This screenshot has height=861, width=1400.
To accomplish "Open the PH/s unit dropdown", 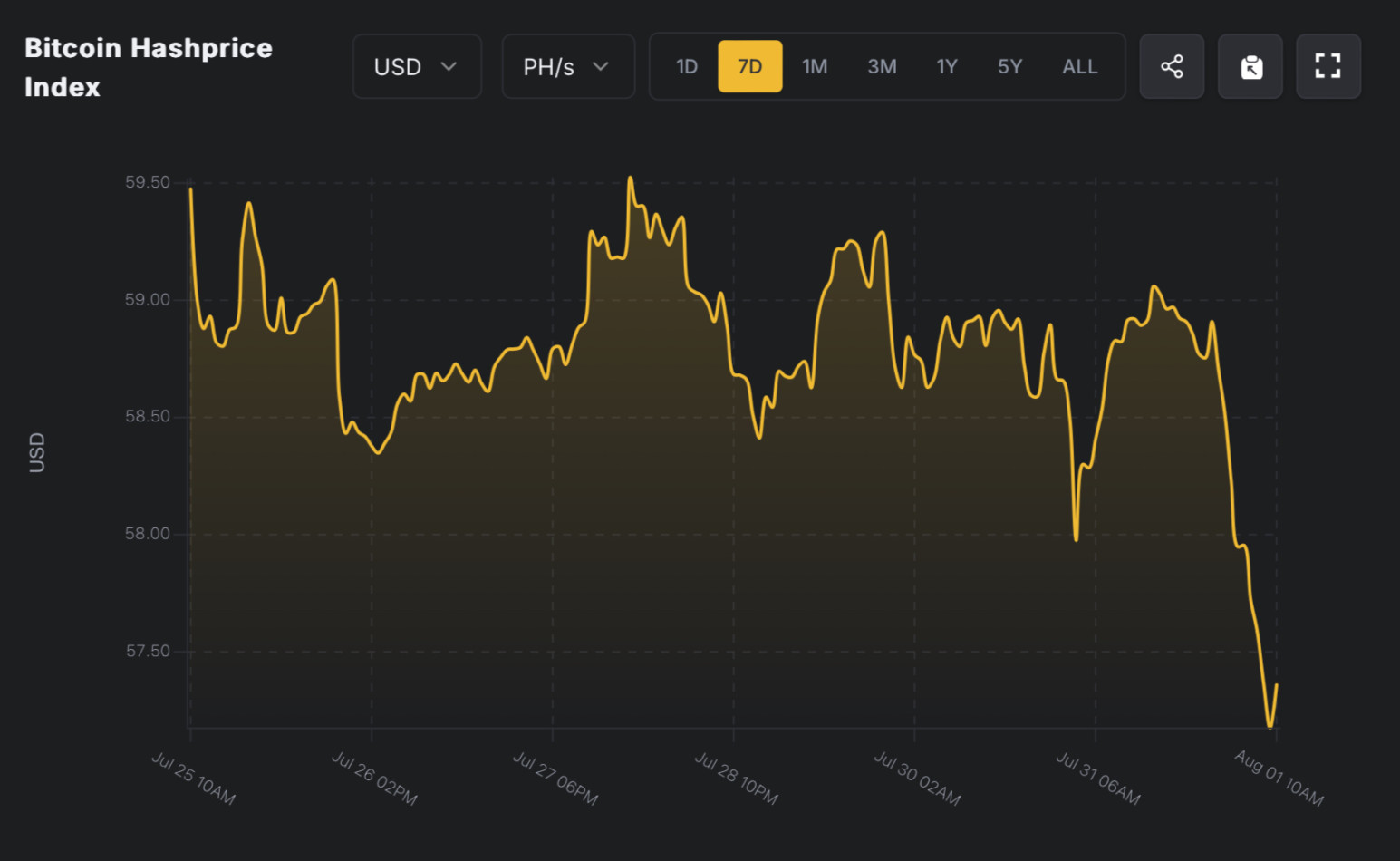I will (x=567, y=66).
